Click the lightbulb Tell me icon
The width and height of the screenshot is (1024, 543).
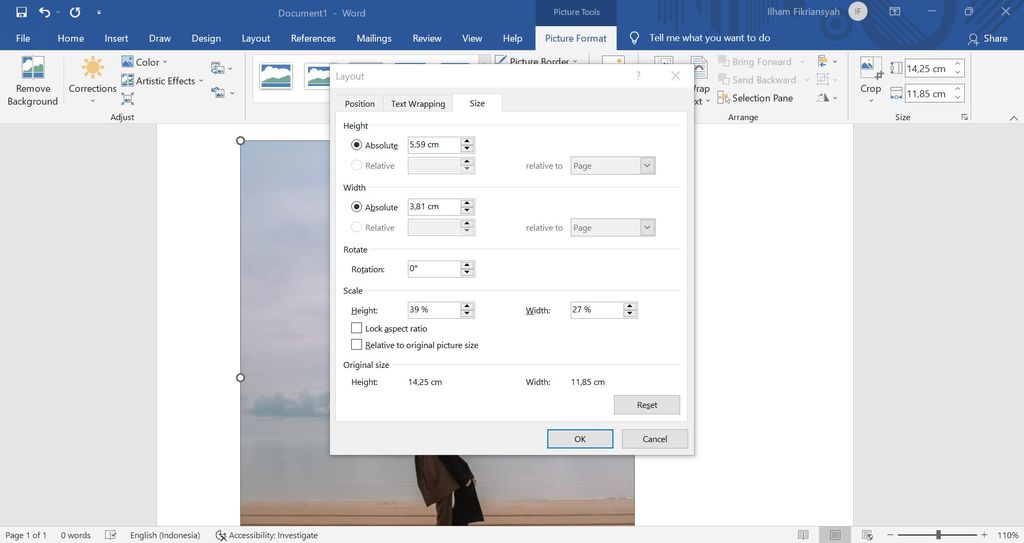tap(634, 38)
